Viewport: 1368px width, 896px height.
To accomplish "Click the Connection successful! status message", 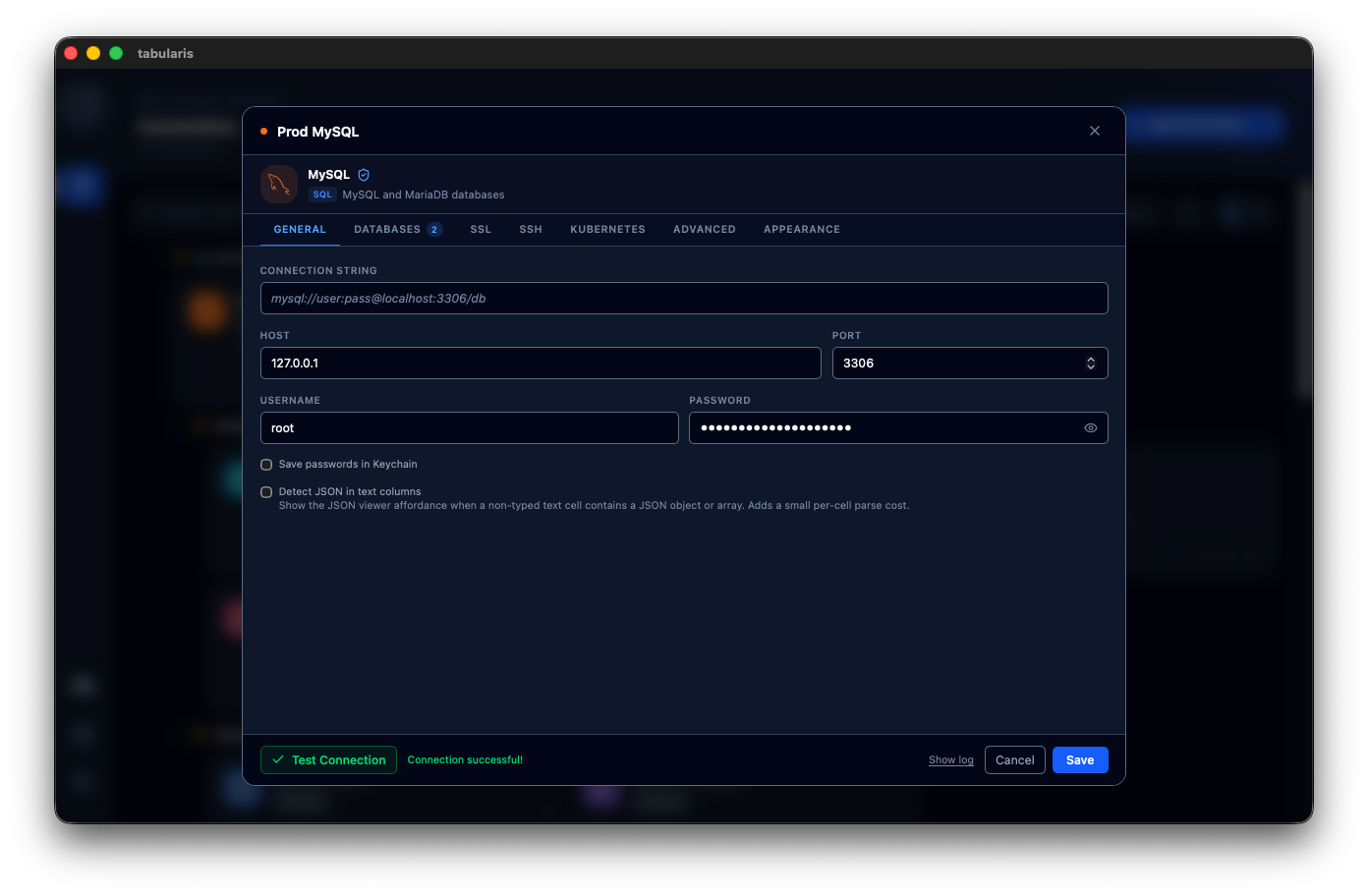I will click(x=465, y=760).
